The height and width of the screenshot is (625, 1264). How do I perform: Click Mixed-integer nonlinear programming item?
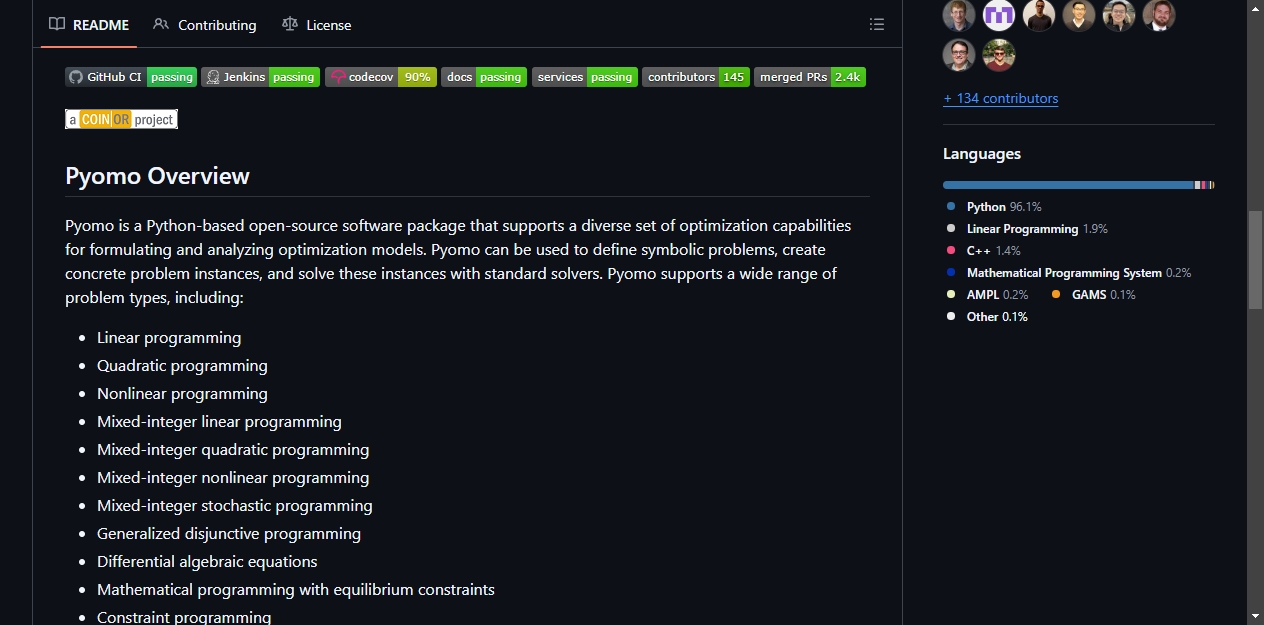(x=233, y=478)
